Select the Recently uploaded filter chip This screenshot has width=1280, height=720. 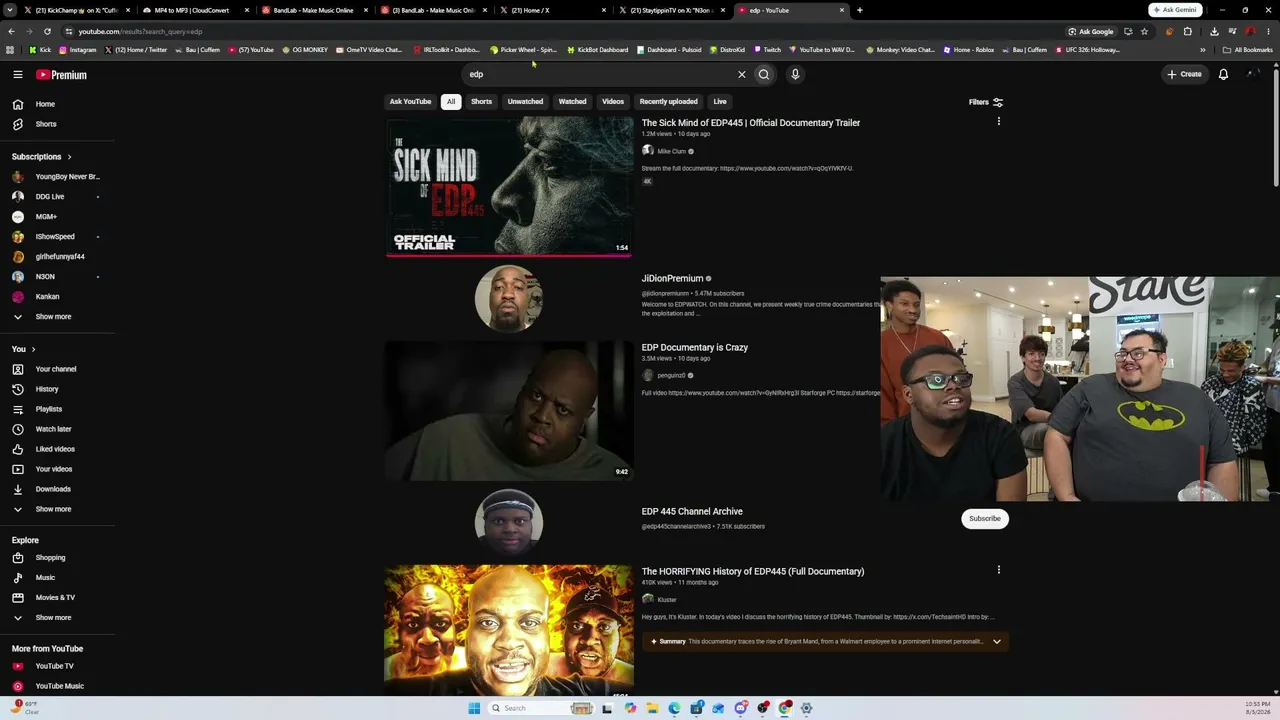(x=669, y=102)
